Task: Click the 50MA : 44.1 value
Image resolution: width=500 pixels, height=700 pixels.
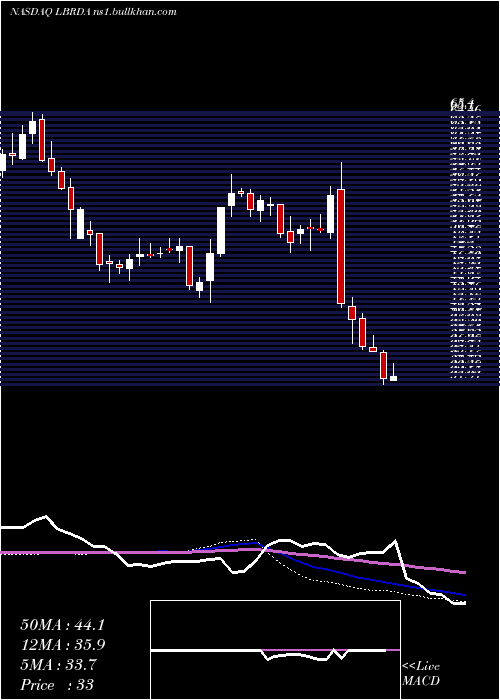Action: (x=62, y=625)
